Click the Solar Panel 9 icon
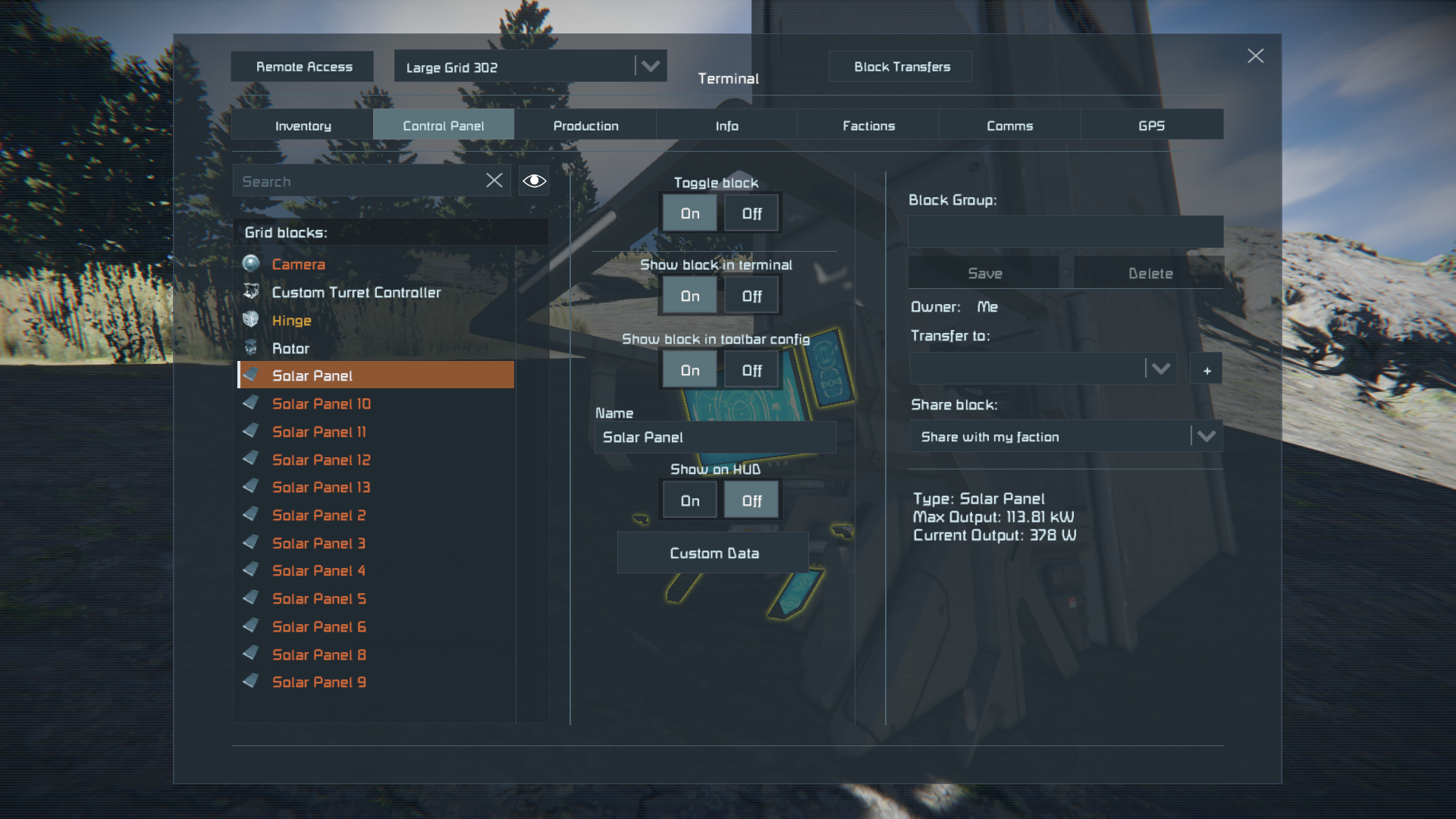 tap(251, 682)
